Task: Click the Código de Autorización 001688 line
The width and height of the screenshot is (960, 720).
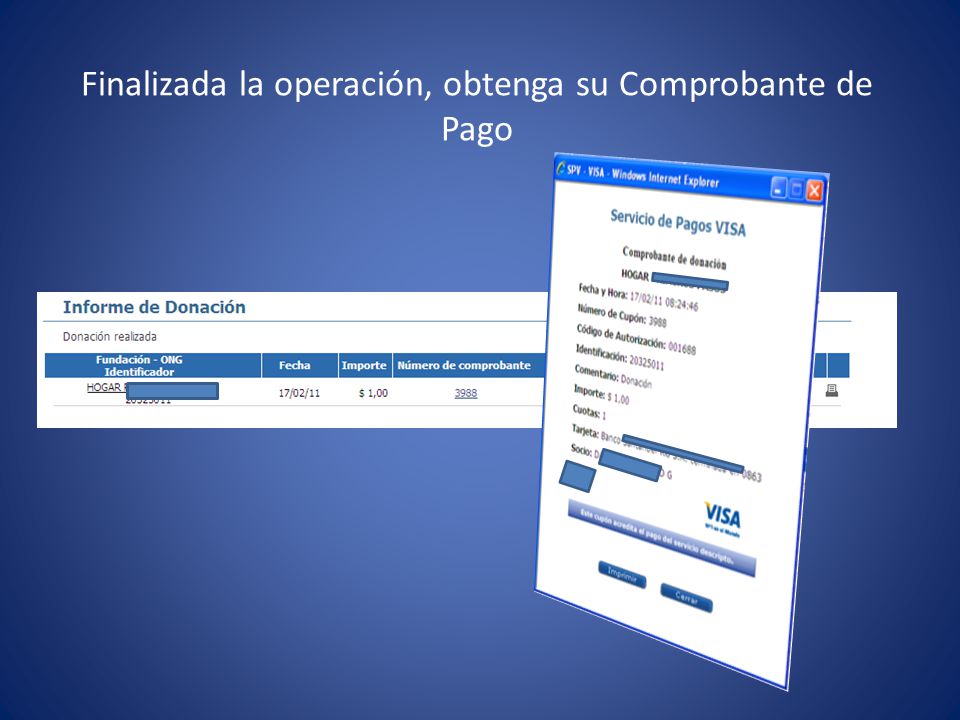Action: (636, 340)
